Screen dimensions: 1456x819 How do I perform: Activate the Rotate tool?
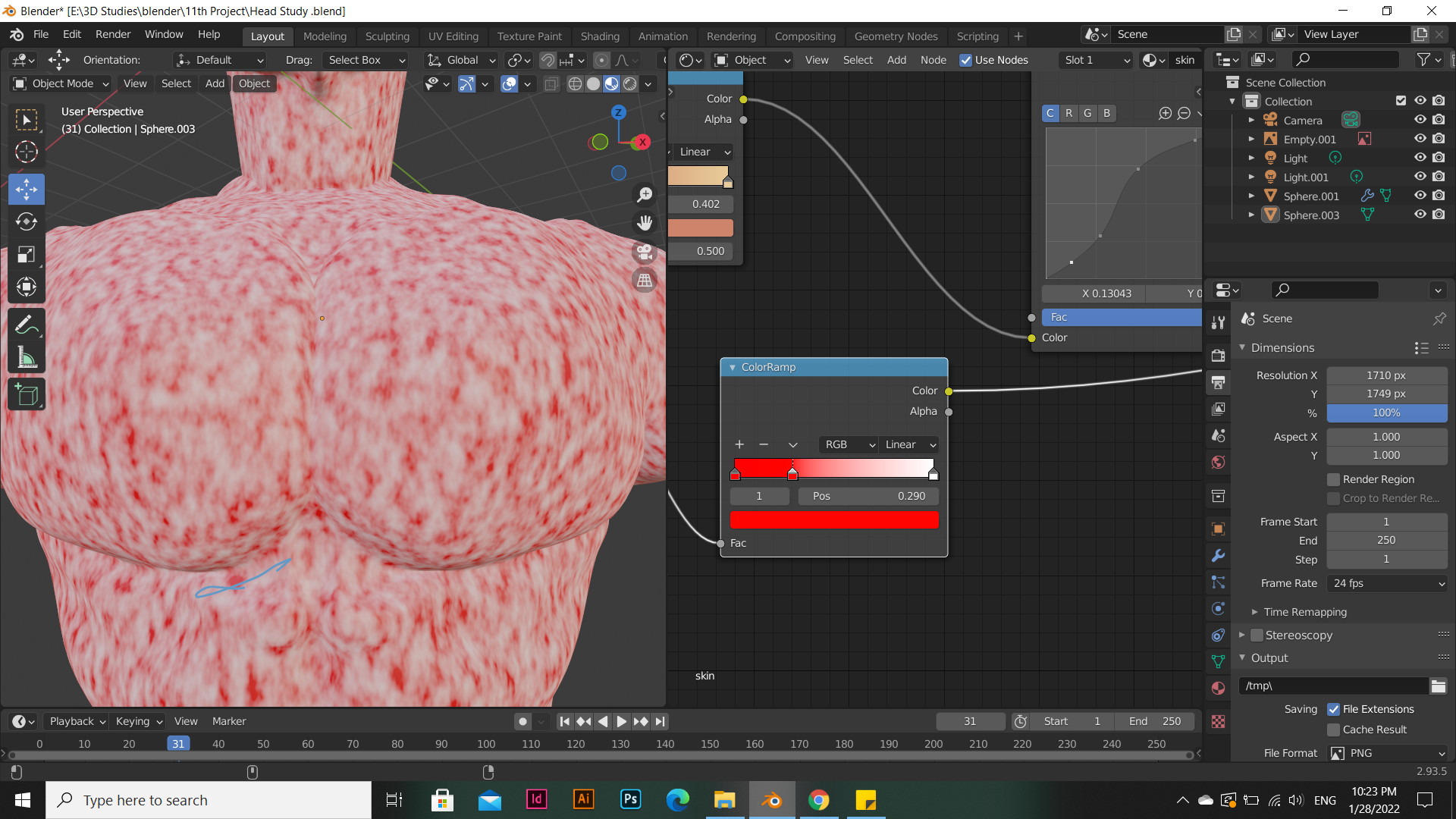click(x=27, y=221)
